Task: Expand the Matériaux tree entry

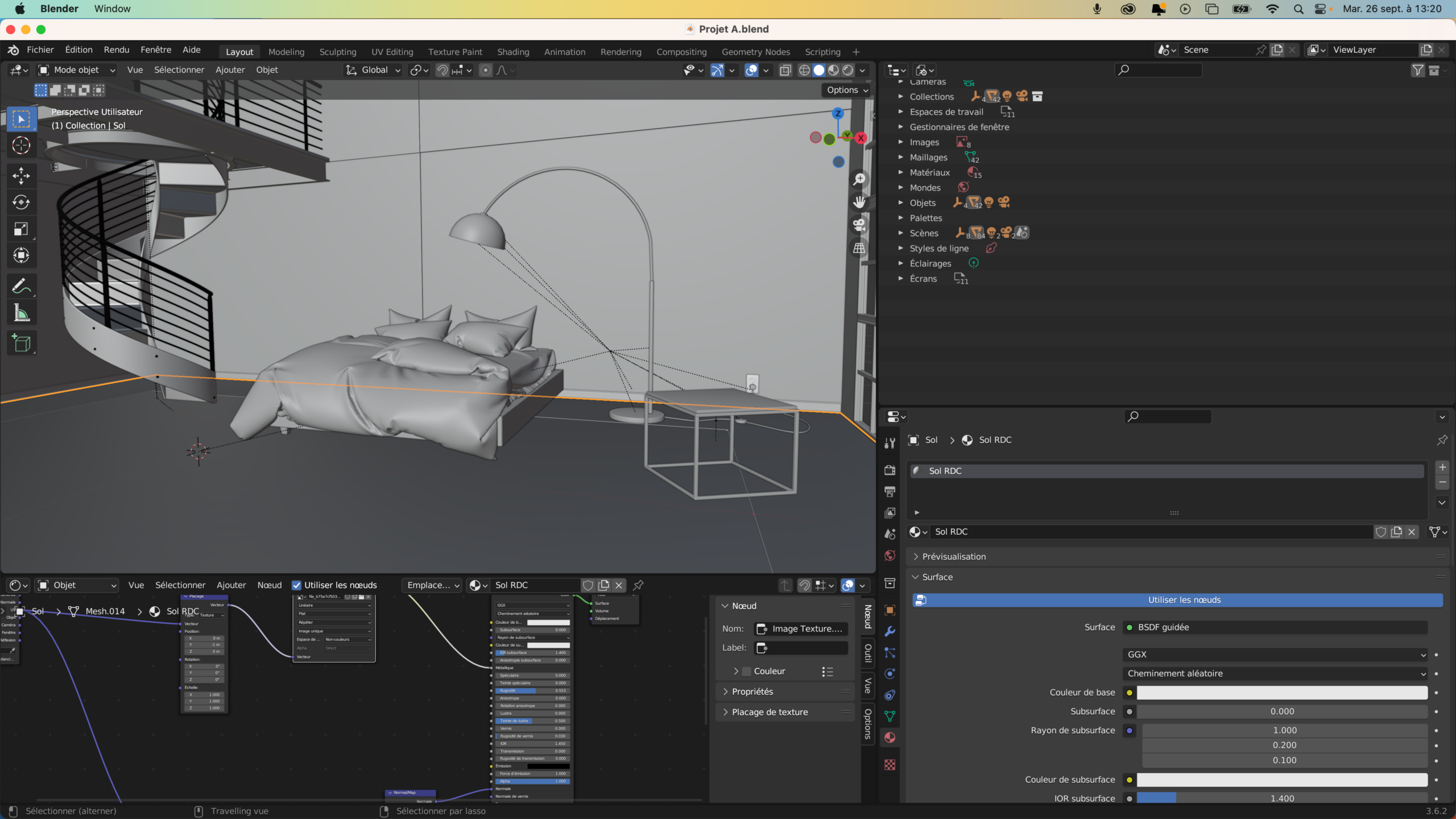Action: coord(901,172)
